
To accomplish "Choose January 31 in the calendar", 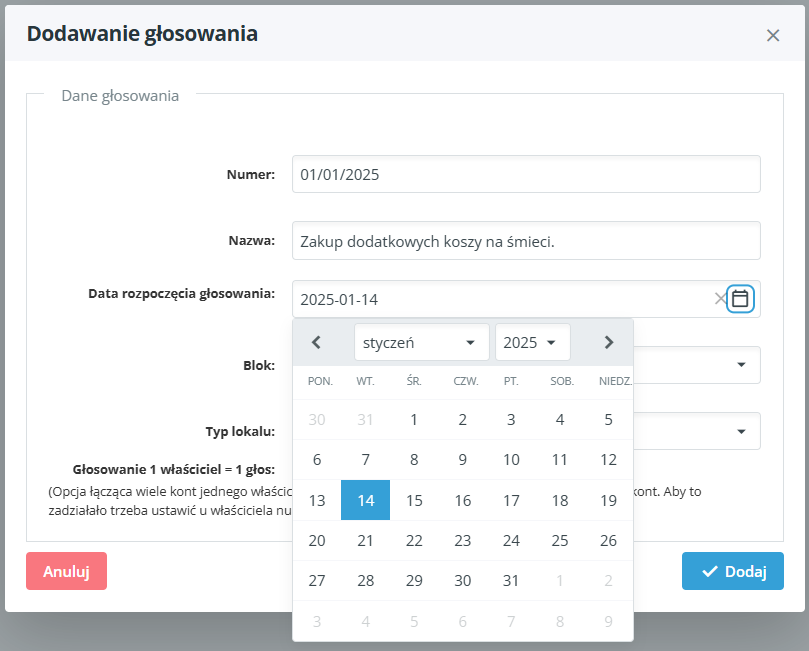I will click(511, 581).
